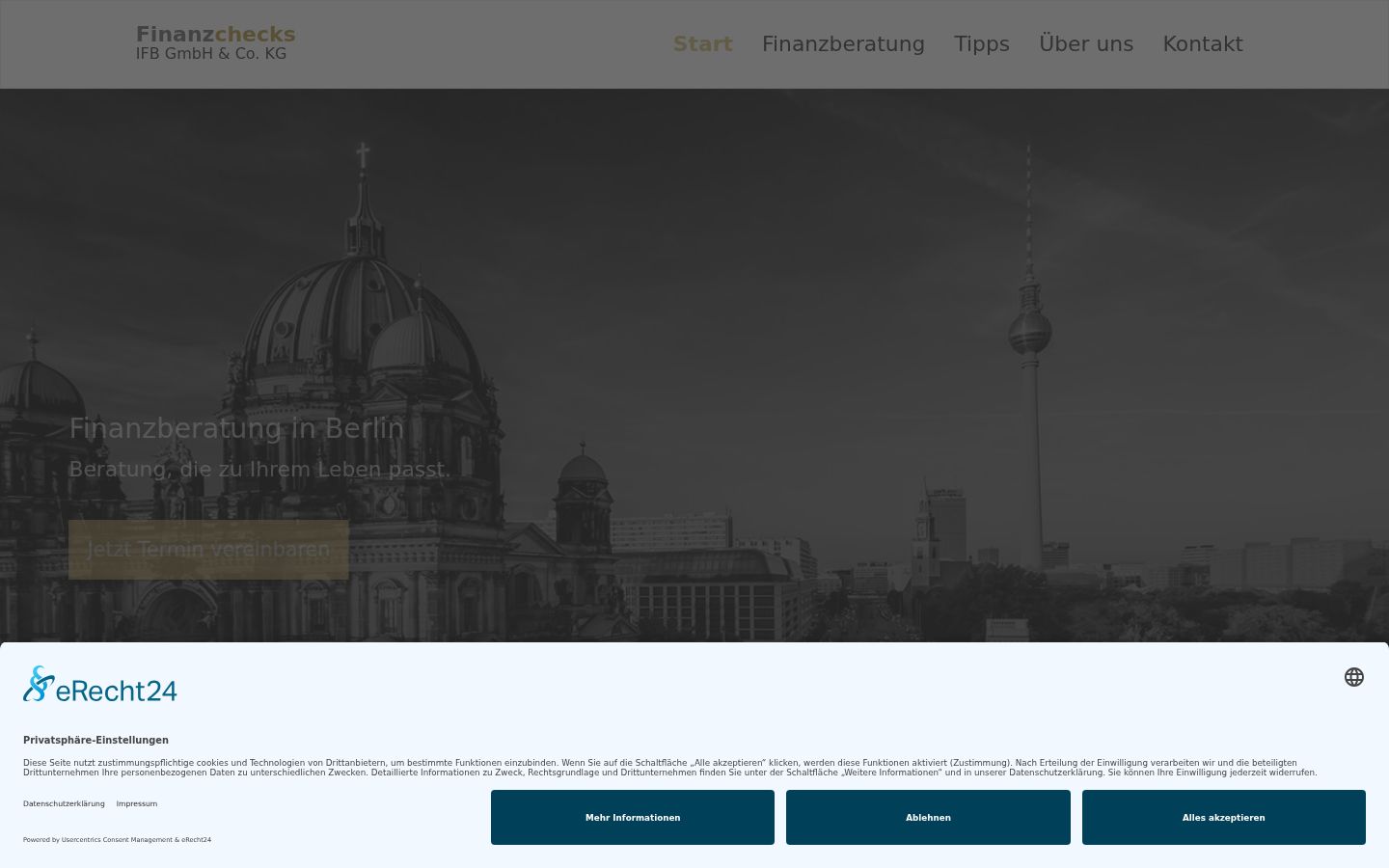Accept all cookies with Alles akzeptieren
The width and height of the screenshot is (1389, 868).
click(x=1223, y=818)
